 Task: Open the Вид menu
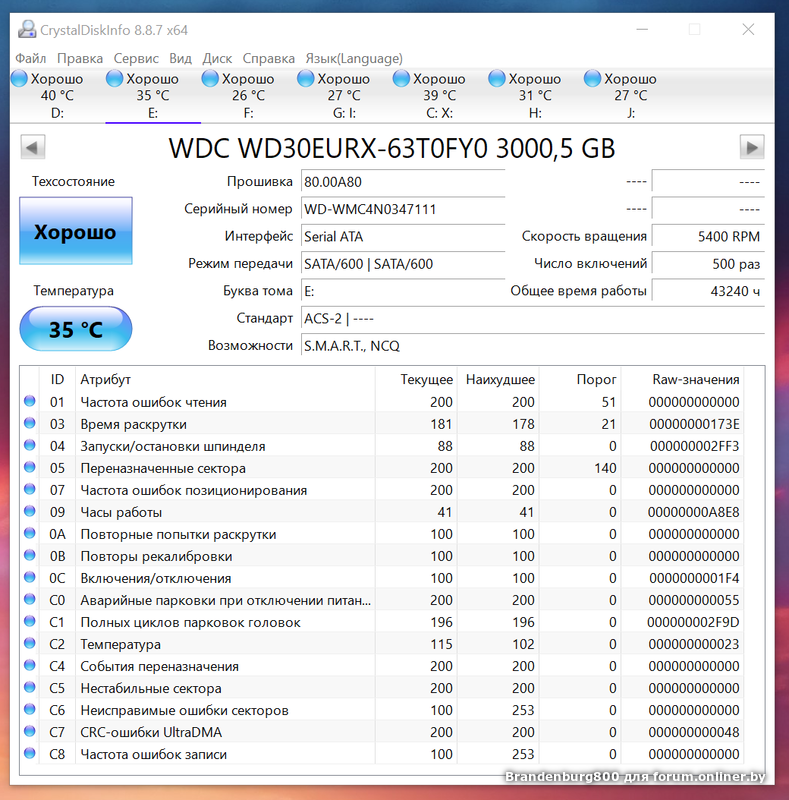(x=180, y=59)
